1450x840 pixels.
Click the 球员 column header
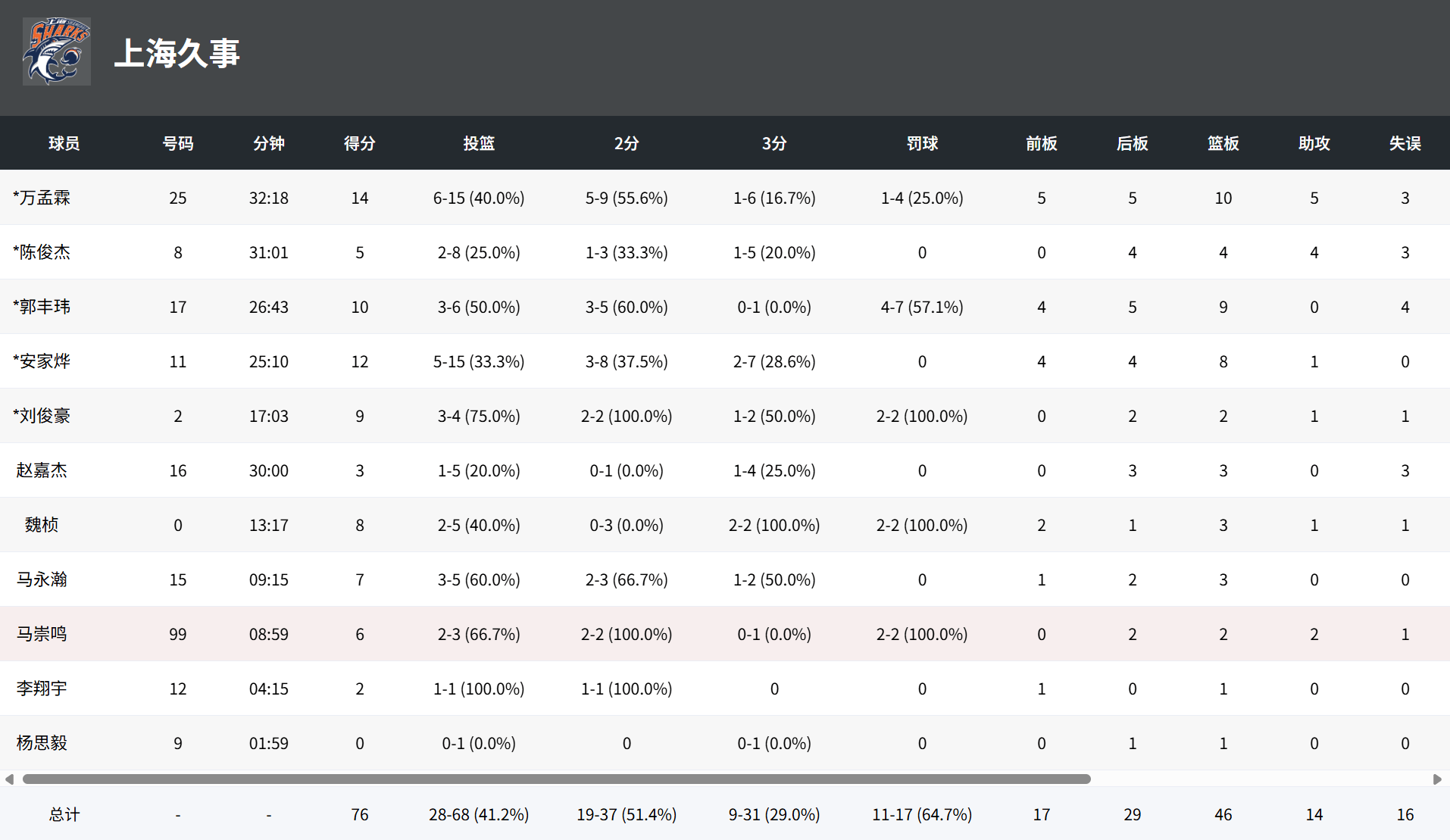(x=64, y=143)
